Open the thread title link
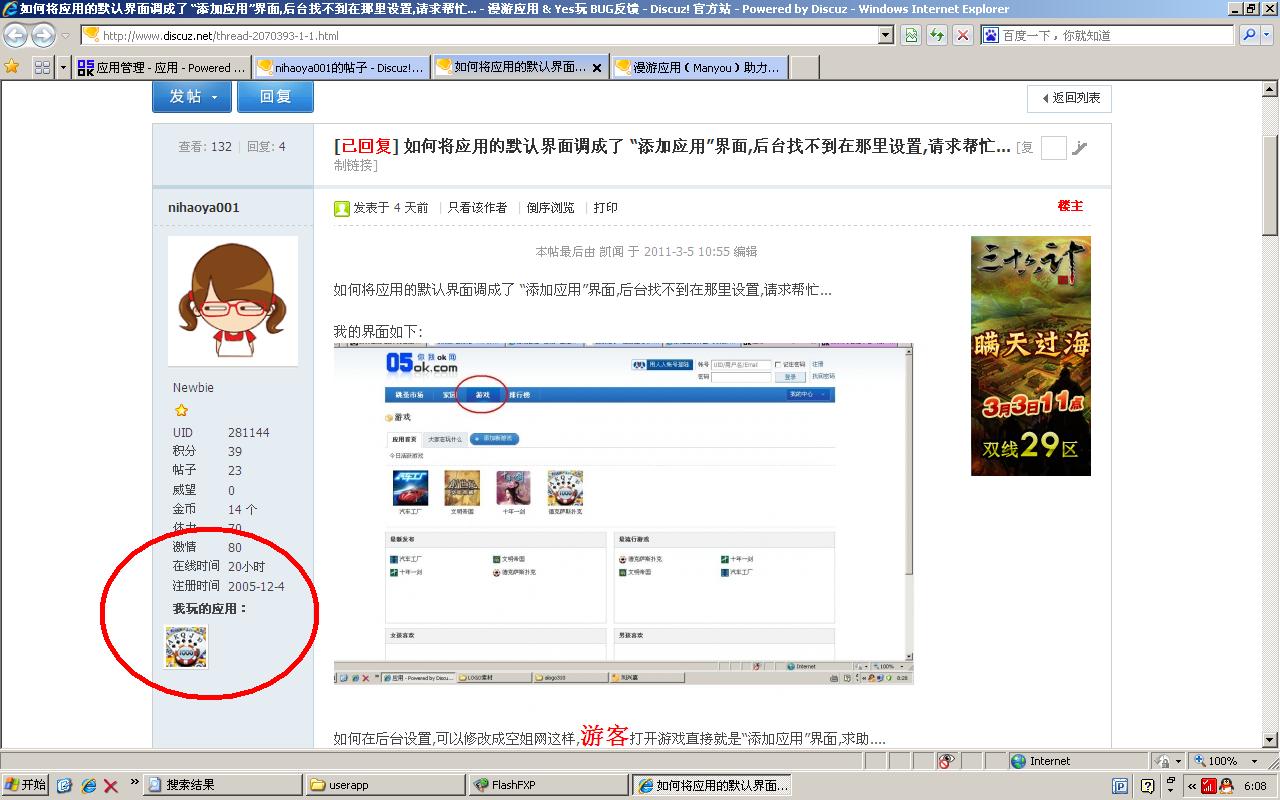 click(707, 147)
